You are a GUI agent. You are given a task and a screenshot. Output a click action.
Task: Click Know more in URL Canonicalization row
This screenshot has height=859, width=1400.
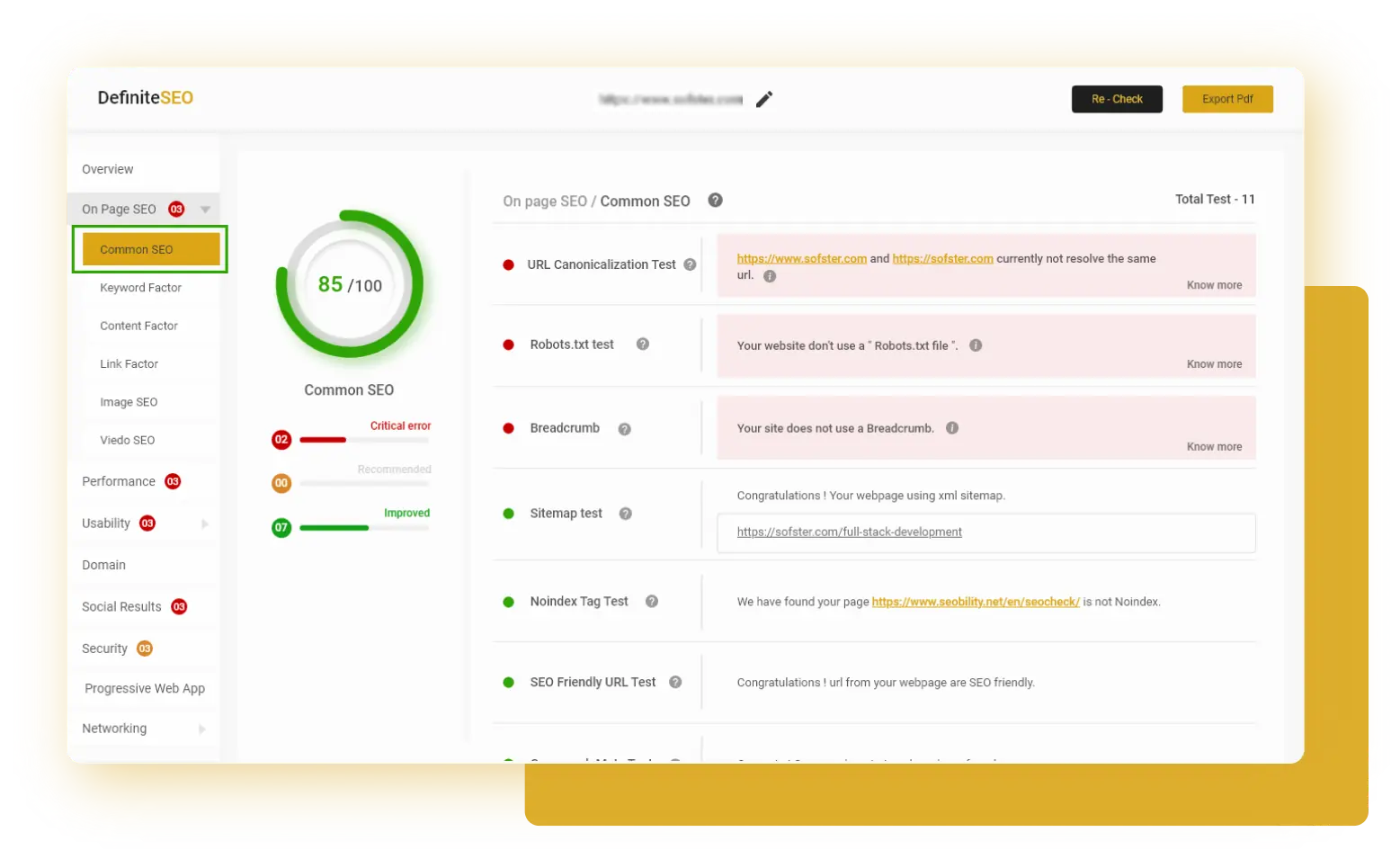point(1214,285)
